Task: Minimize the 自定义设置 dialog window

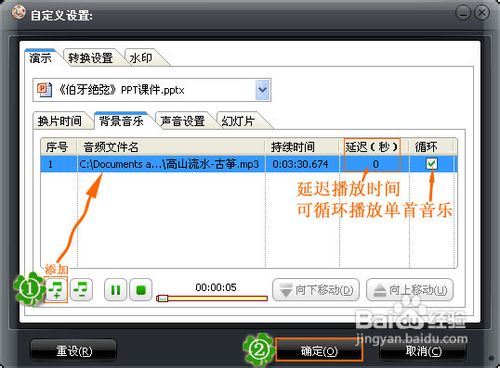Action: [463, 13]
